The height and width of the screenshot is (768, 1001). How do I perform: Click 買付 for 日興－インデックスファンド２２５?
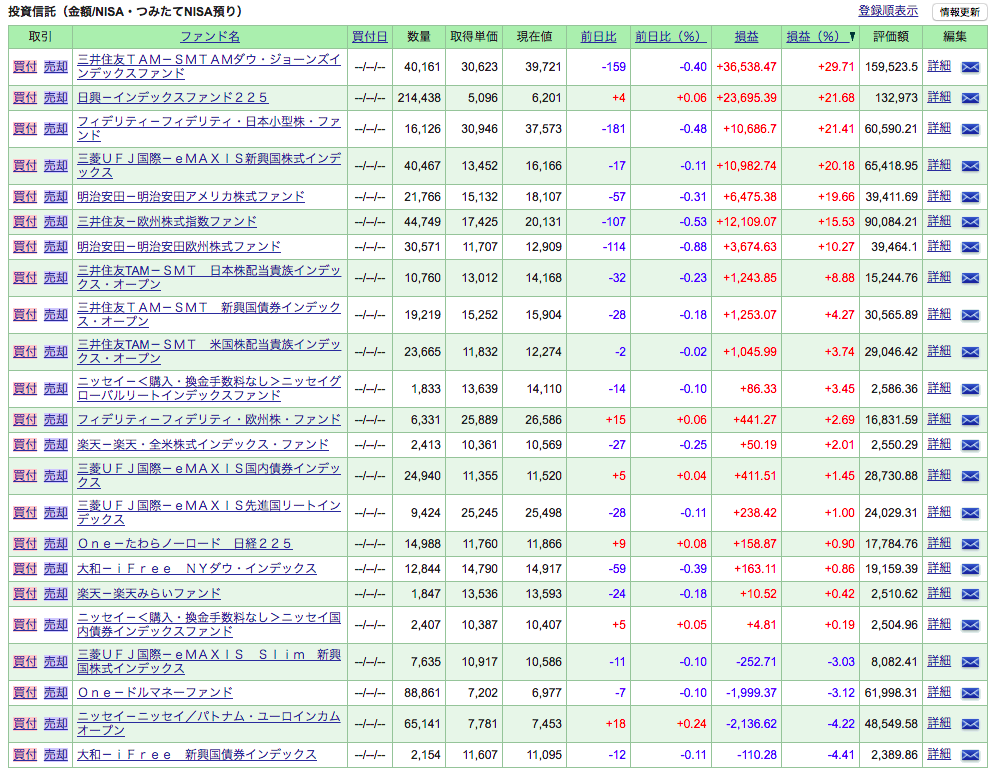pos(25,98)
